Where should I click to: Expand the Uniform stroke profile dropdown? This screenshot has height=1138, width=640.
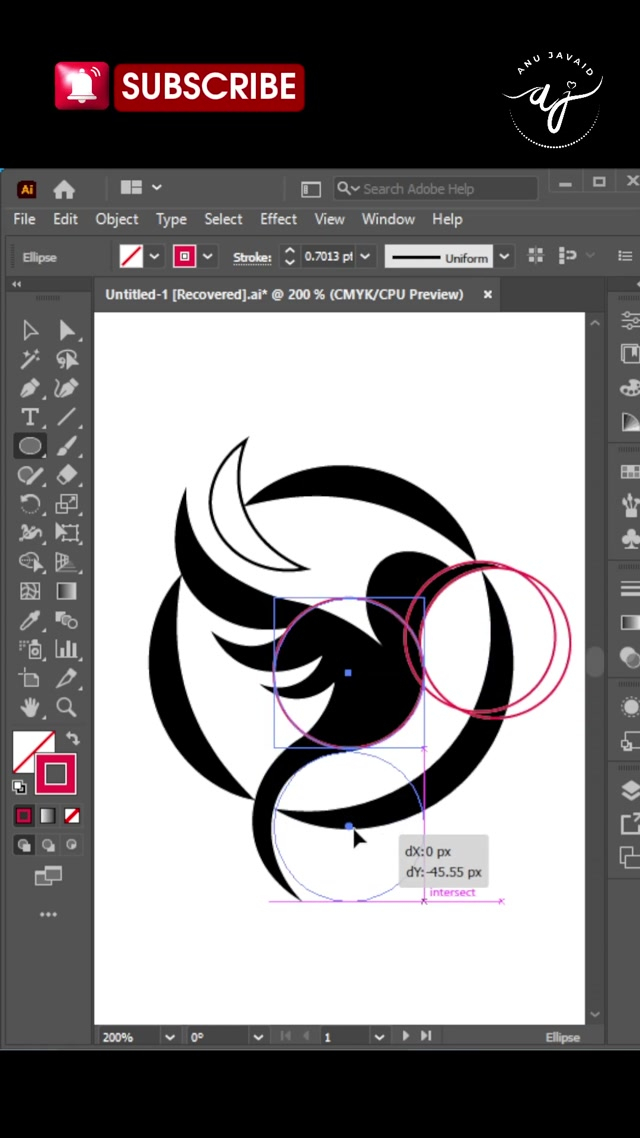[505, 257]
